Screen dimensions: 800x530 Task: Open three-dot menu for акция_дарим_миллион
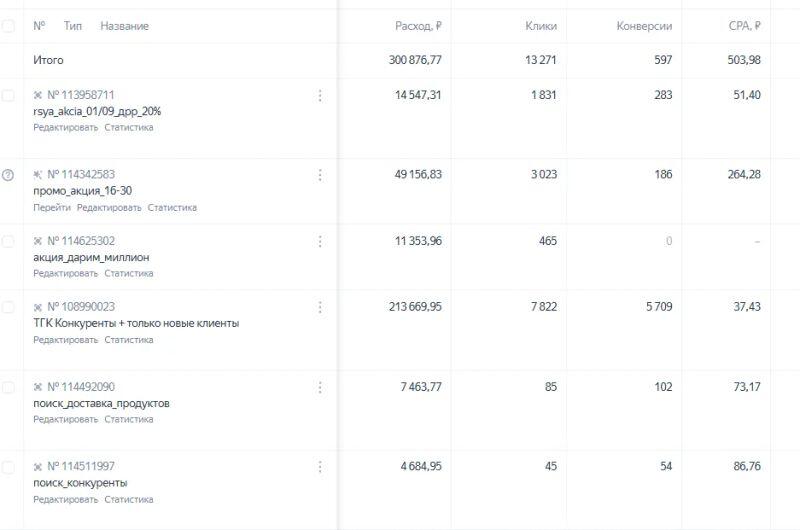coord(320,241)
